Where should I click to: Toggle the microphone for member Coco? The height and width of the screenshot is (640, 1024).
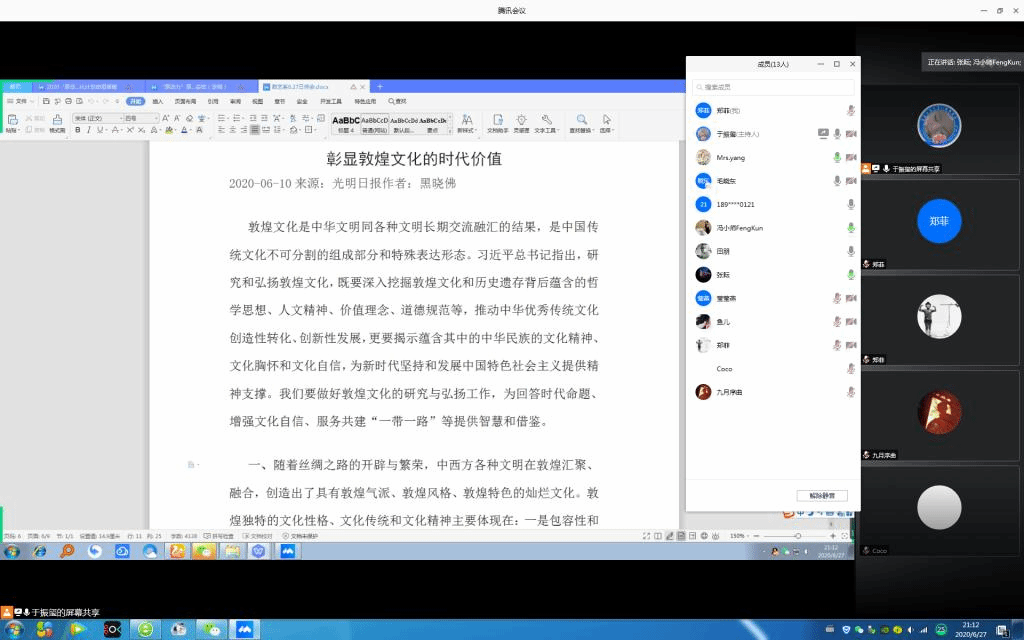pyautogui.click(x=851, y=368)
